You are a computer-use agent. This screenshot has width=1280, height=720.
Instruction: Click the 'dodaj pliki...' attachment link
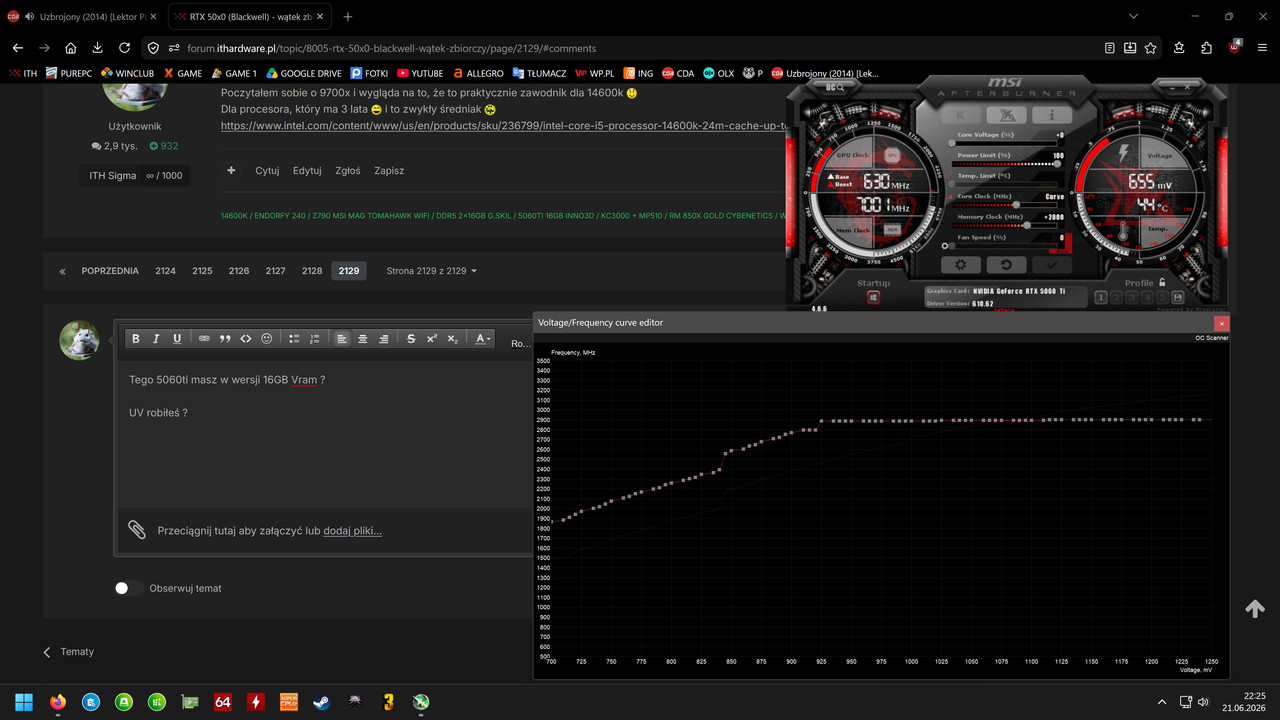[352, 531]
